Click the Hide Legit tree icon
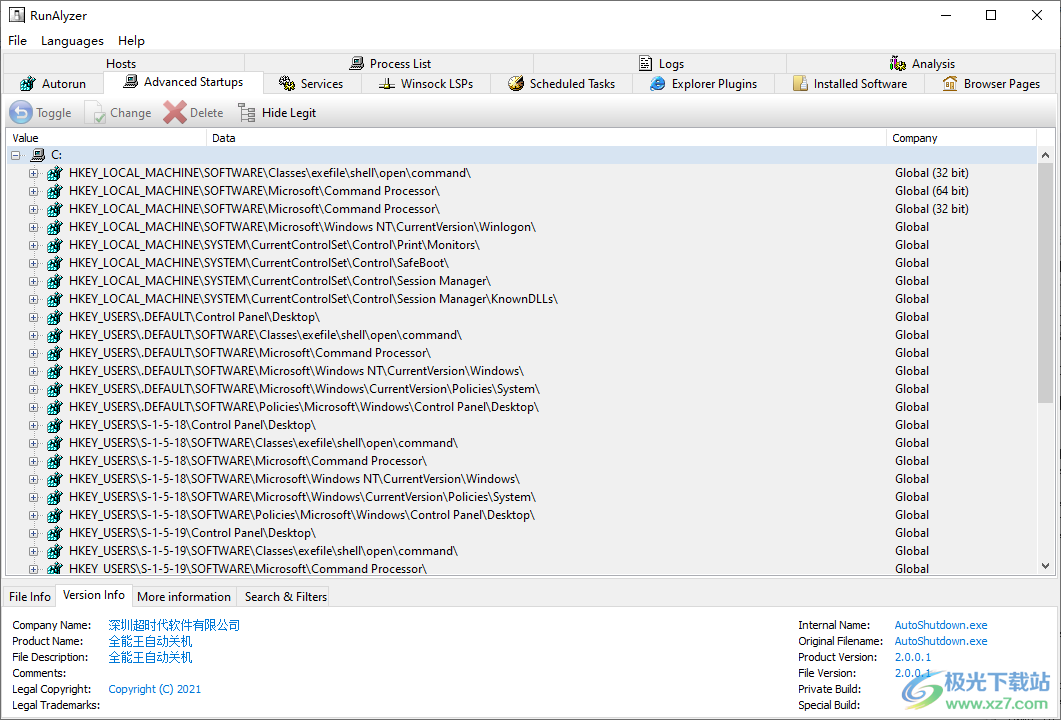Screen dimensions: 1061x720 tap(247, 112)
